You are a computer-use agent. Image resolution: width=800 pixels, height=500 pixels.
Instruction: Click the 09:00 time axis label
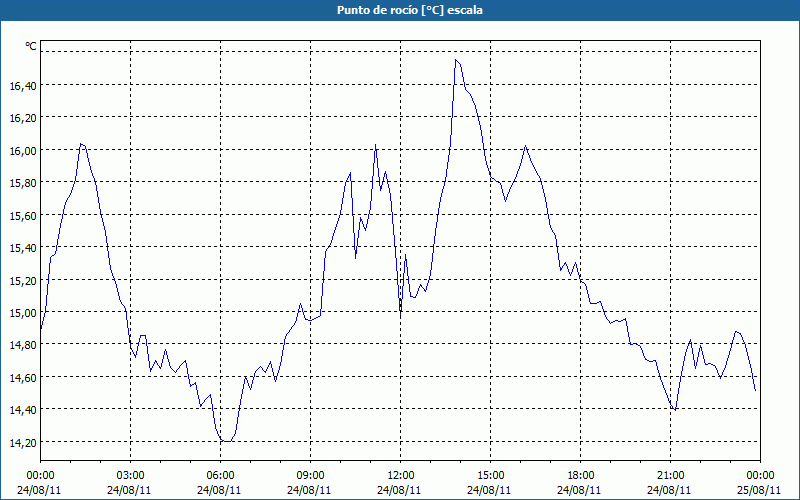[x=310, y=476]
